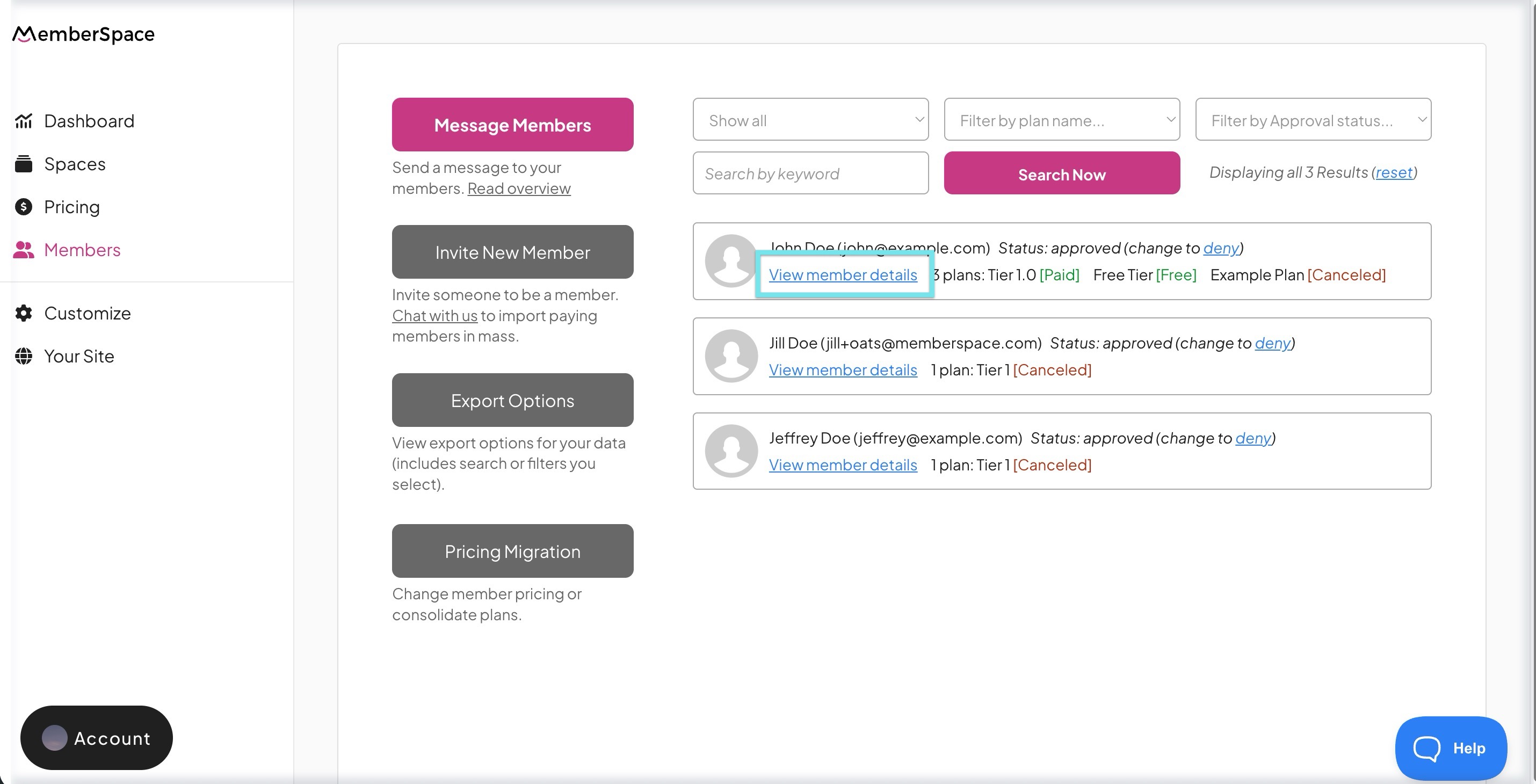The image size is (1536, 784).
Task: Click the Customize gear icon
Action: (23, 313)
